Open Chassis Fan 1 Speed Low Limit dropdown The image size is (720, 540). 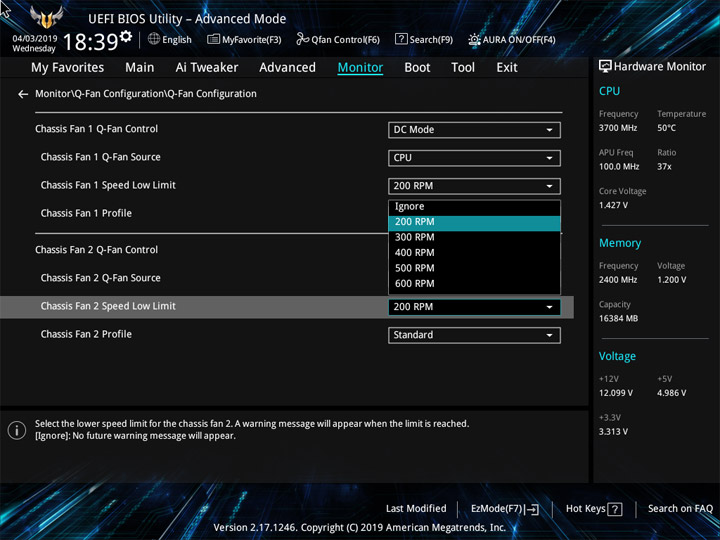pos(474,186)
